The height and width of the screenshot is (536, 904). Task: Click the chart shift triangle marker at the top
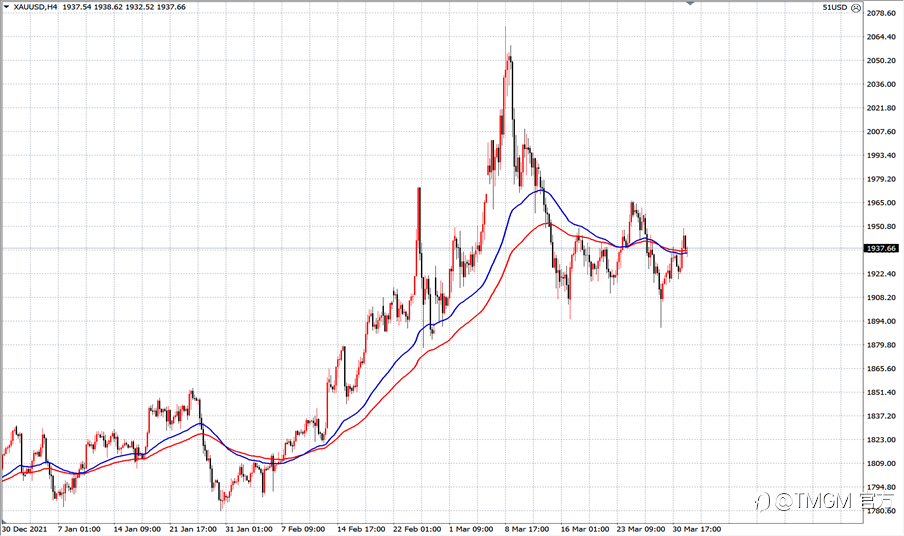coord(690,3)
